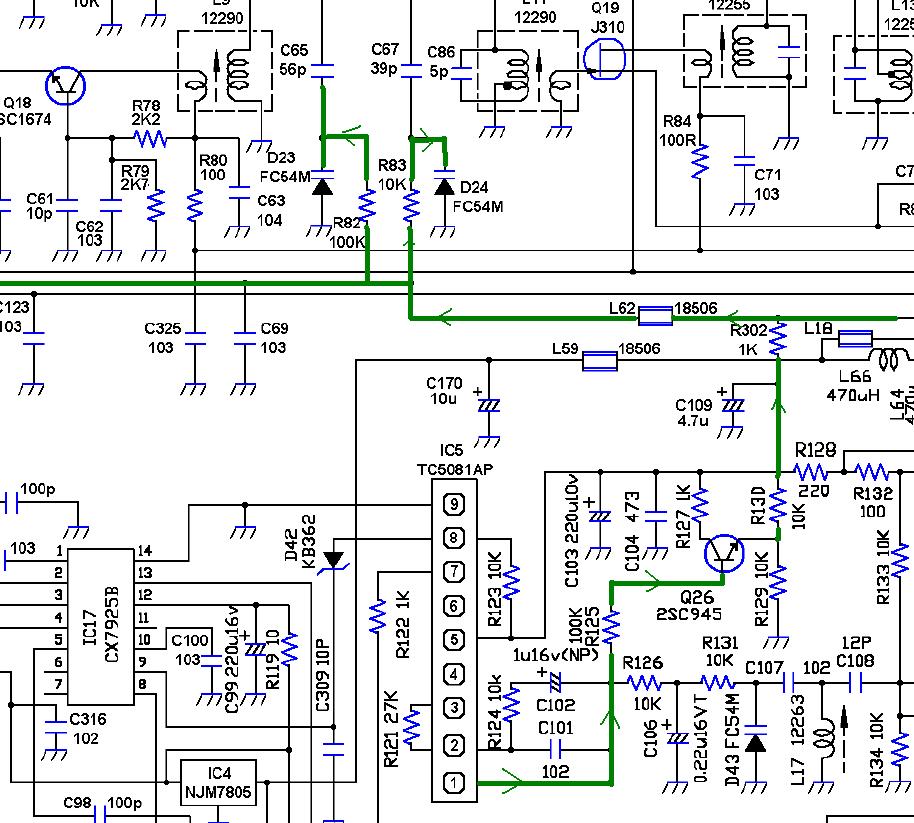
Task: Click the IC17 CX7925B chip body
Action: click(101, 627)
